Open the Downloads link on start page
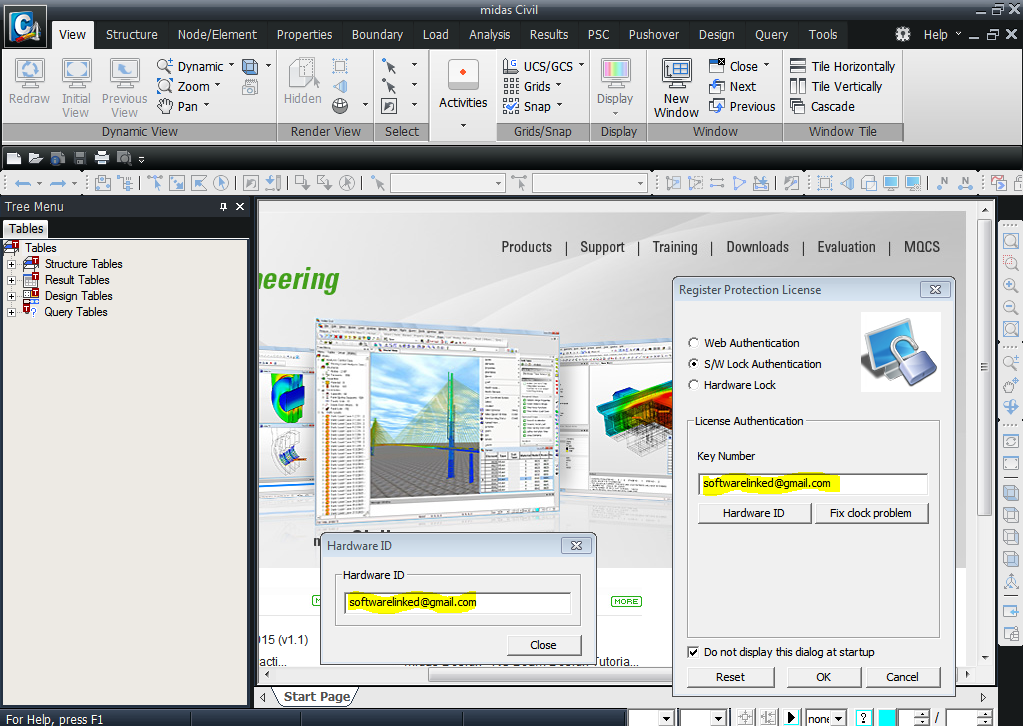This screenshot has width=1023, height=726. pyautogui.click(x=757, y=247)
